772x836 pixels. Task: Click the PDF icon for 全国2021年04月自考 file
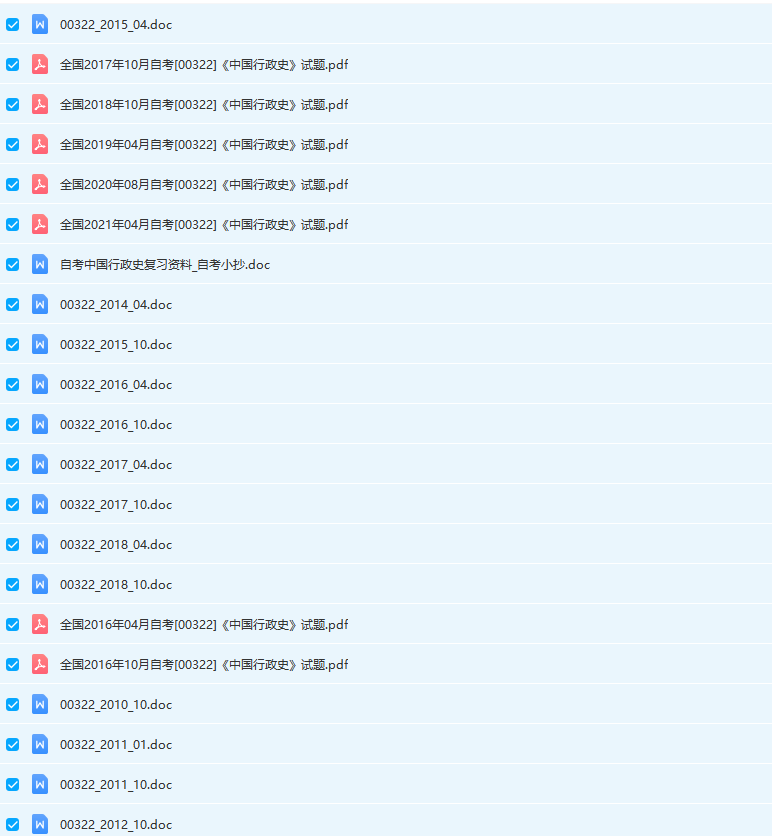tap(40, 224)
